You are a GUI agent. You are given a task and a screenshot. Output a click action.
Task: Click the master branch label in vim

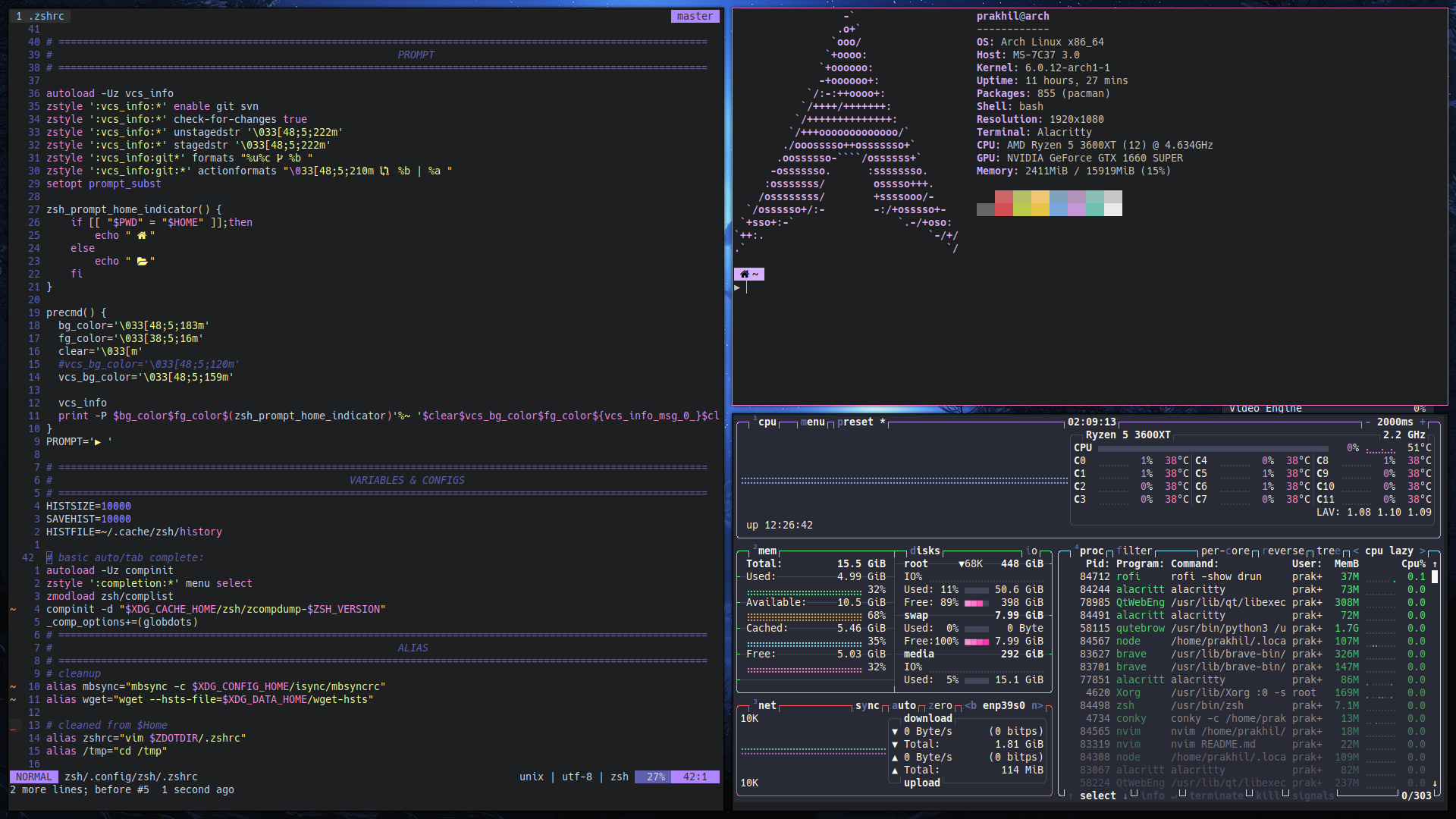pos(694,15)
